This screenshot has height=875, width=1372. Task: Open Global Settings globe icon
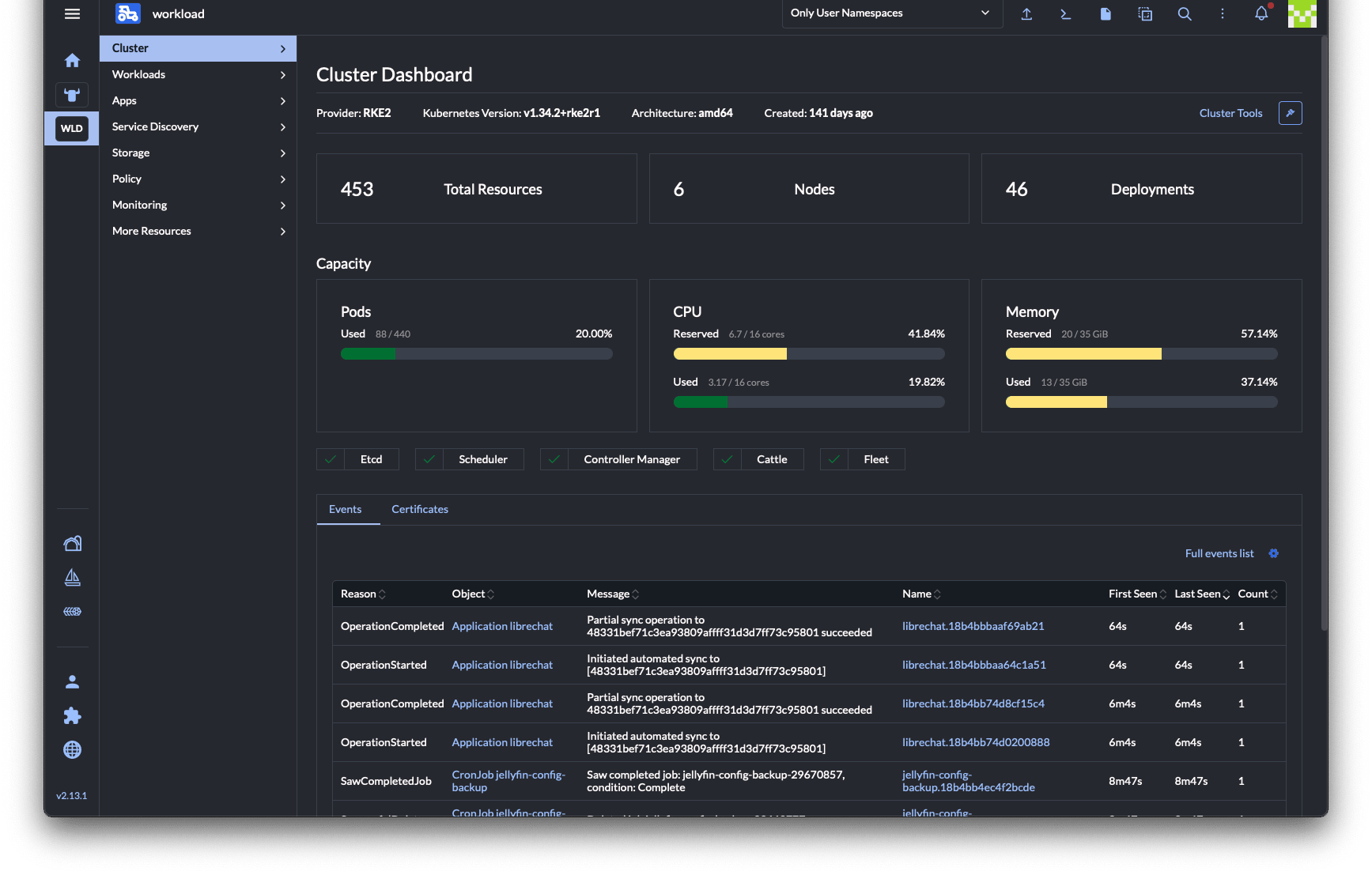click(72, 749)
